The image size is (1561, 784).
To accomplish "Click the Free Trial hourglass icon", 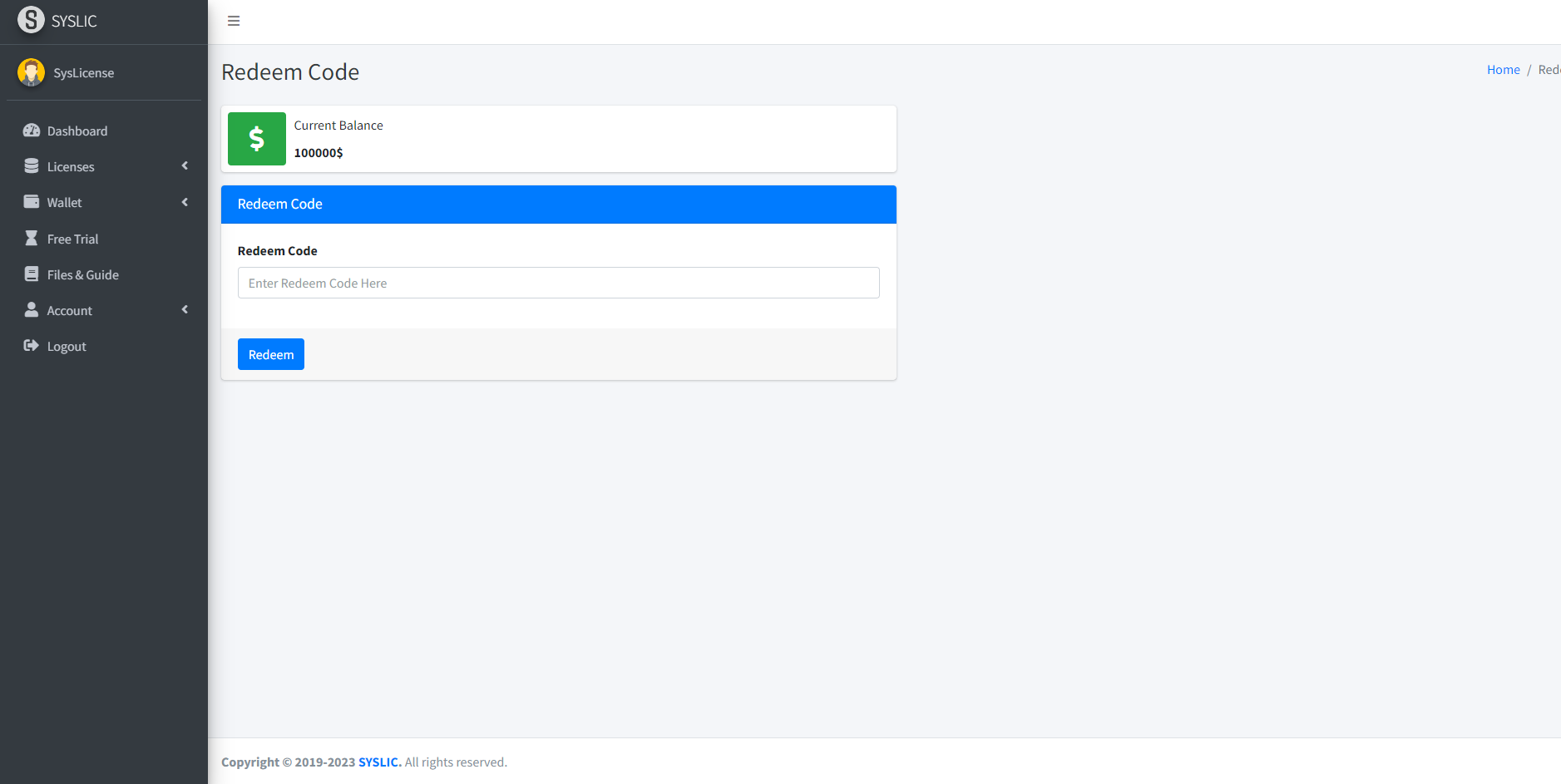I will [32, 239].
